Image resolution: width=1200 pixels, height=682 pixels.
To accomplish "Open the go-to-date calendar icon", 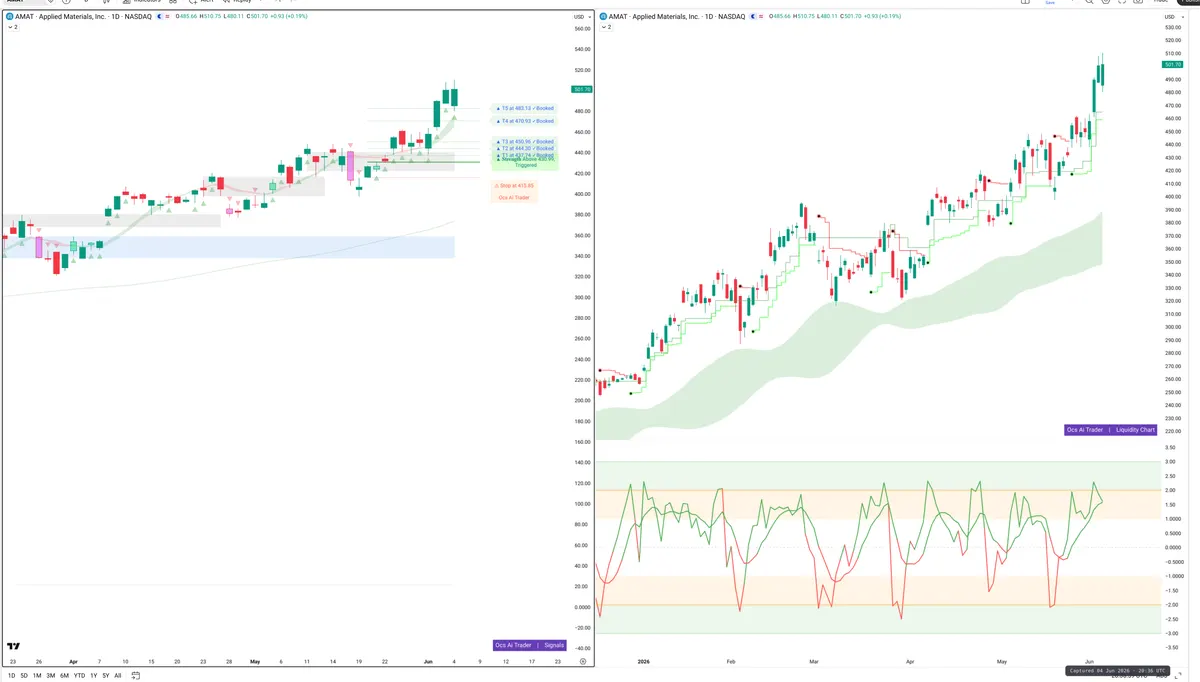I will (135, 675).
